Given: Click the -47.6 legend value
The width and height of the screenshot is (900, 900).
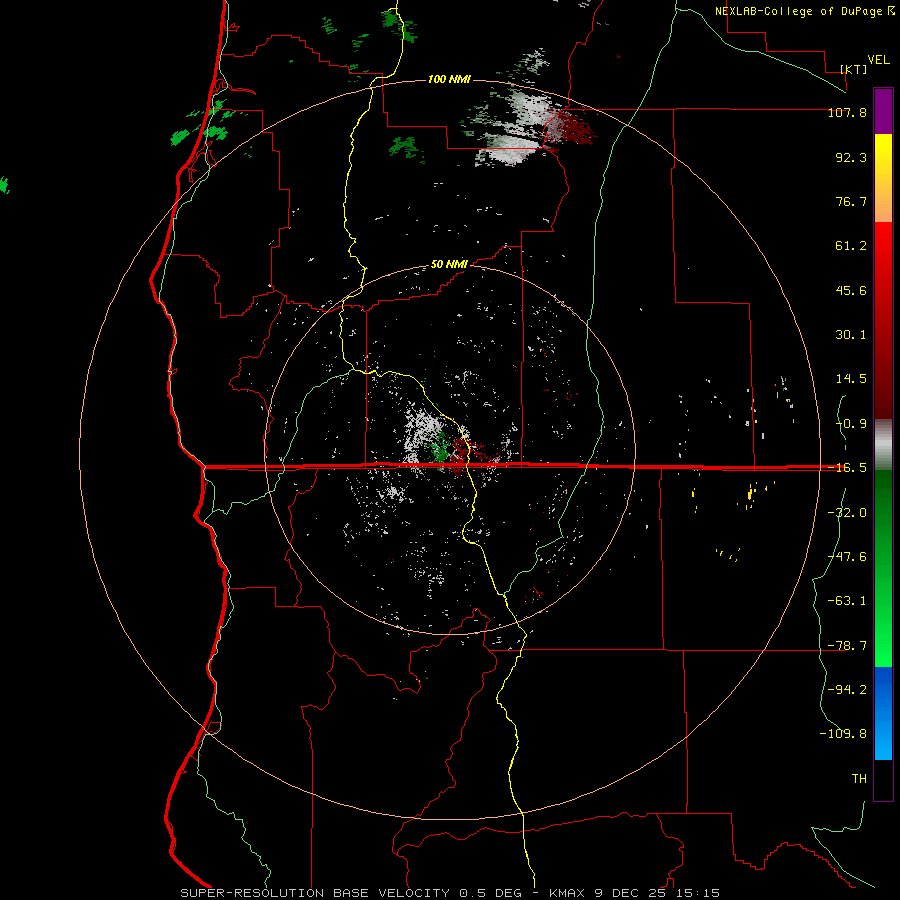Looking at the screenshot, I should (x=847, y=557).
